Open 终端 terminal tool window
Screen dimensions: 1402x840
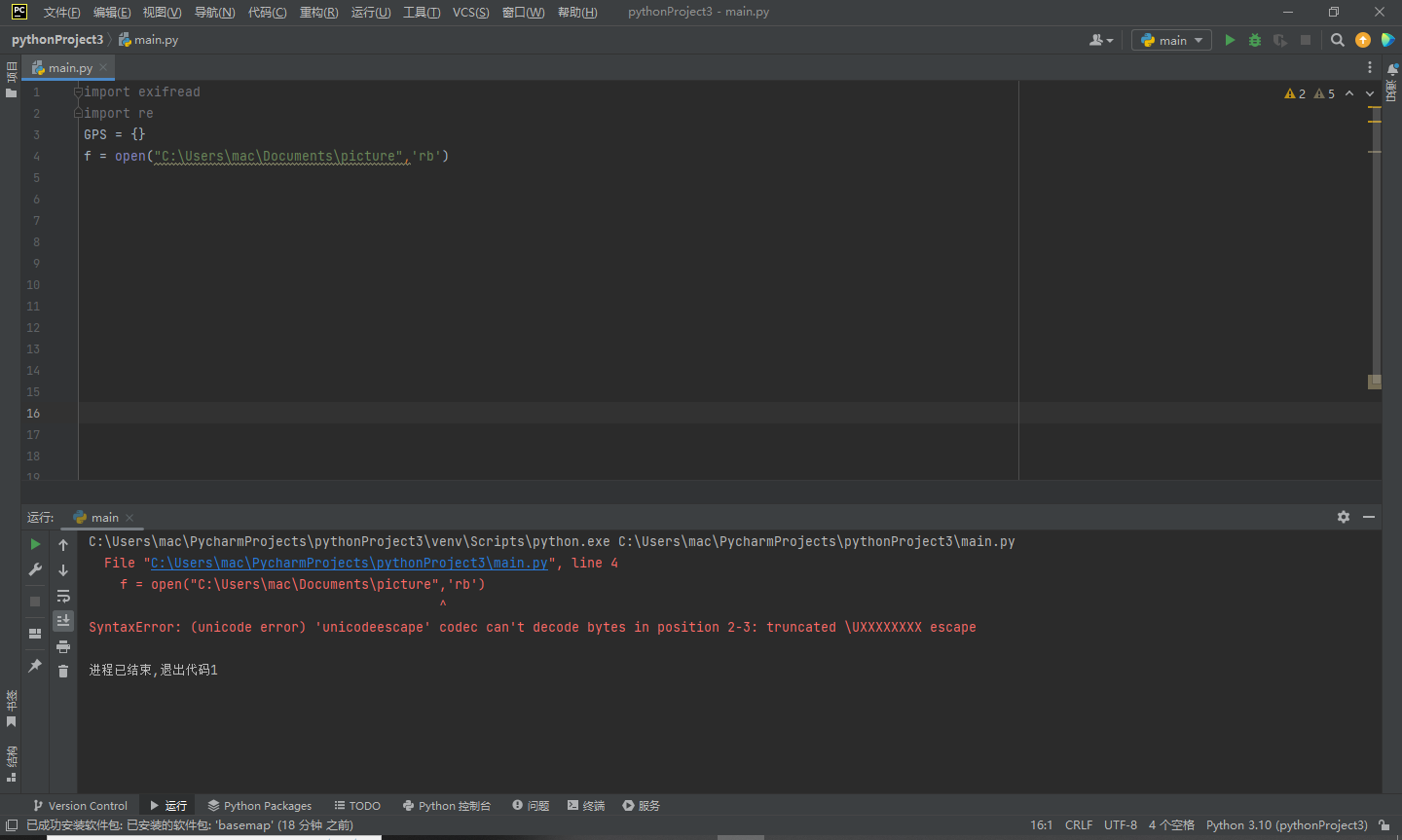[586, 806]
